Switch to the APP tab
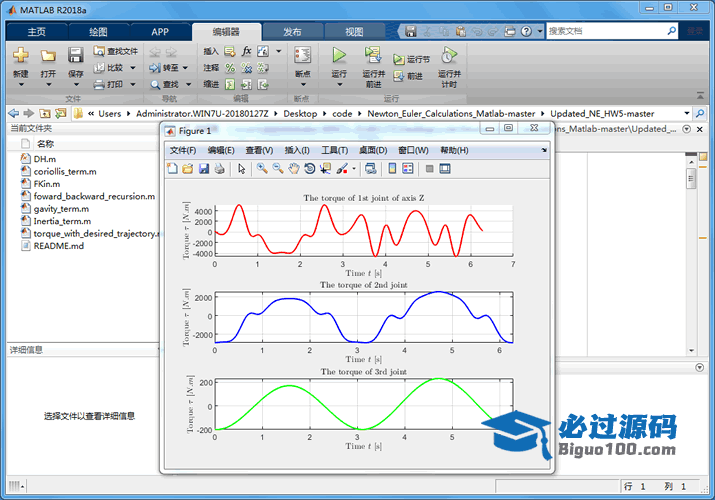715x500 pixels. [160, 32]
